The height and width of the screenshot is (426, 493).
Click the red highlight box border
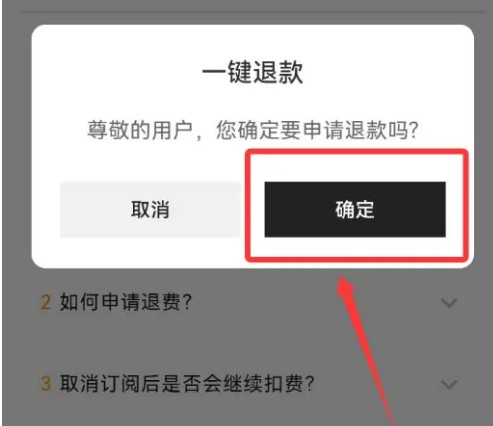[x=357, y=152]
